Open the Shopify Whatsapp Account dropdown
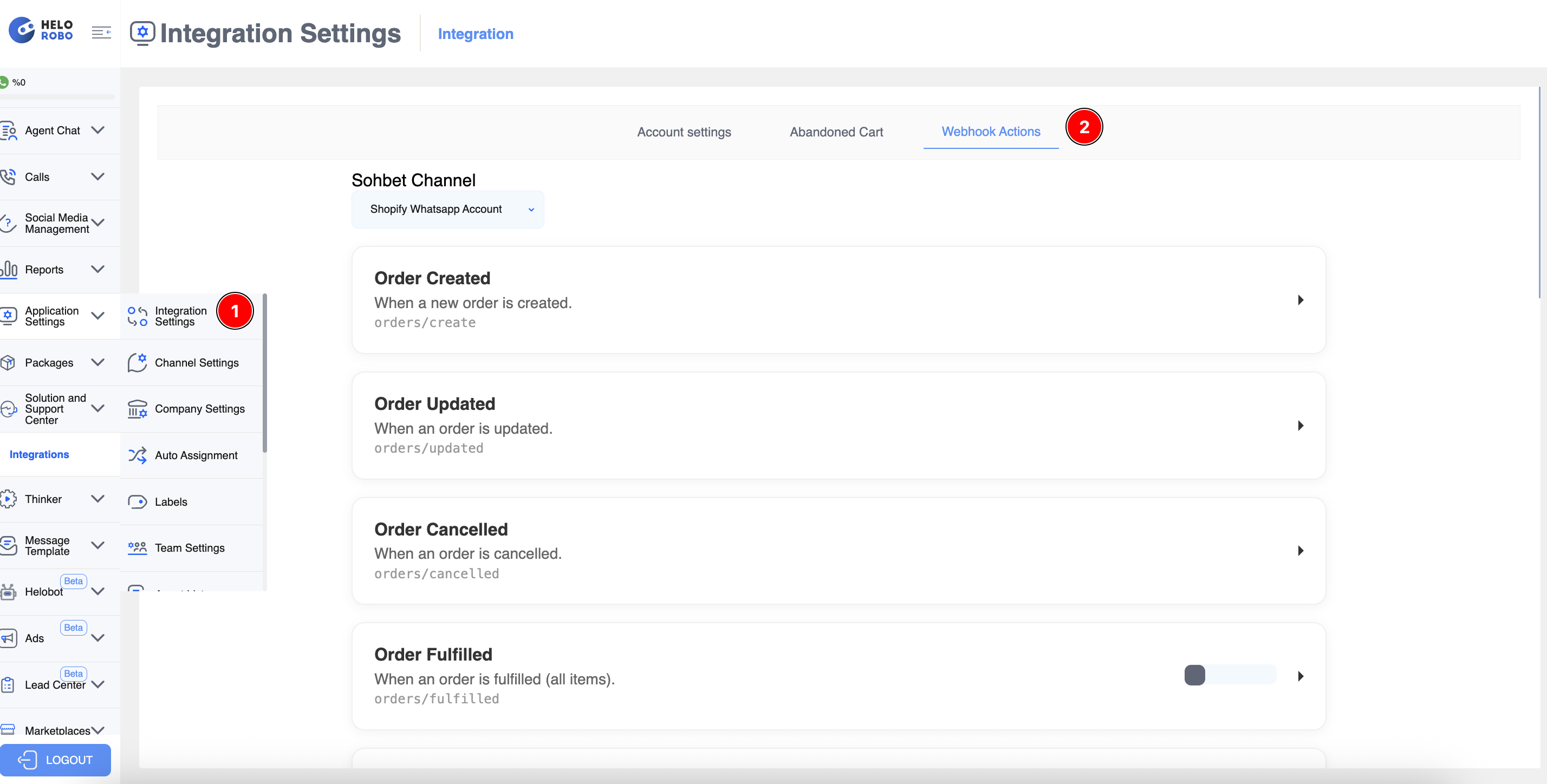1547x784 pixels. (x=447, y=209)
